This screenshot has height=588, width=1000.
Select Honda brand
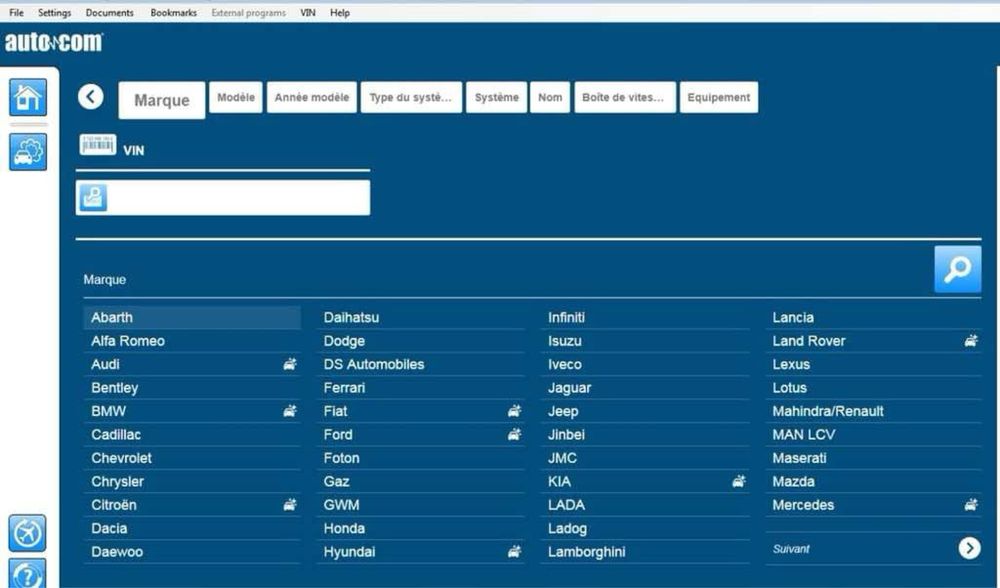[421, 528]
